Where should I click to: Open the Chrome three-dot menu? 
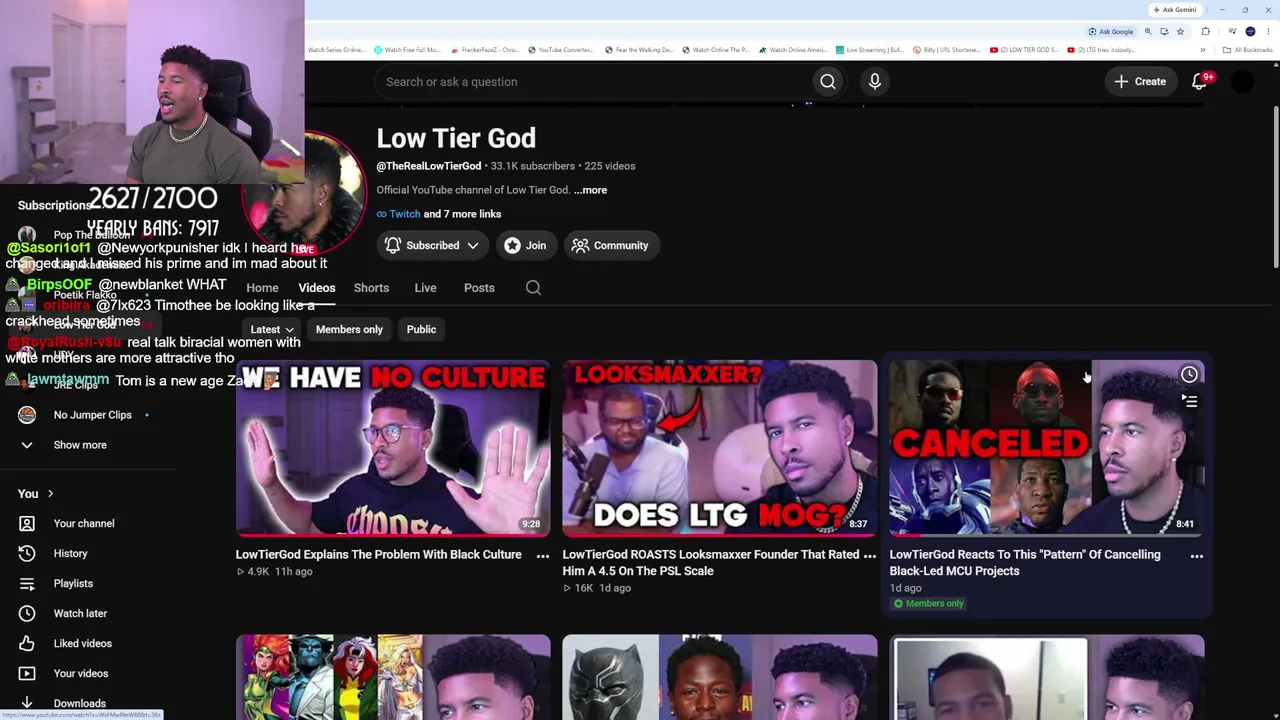[x=1269, y=31]
